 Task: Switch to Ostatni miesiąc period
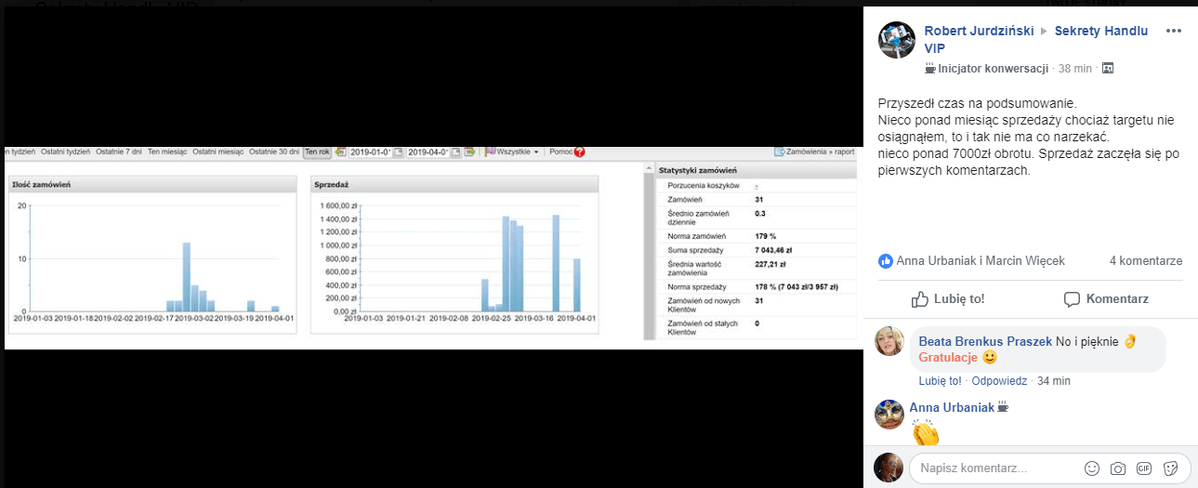217,152
